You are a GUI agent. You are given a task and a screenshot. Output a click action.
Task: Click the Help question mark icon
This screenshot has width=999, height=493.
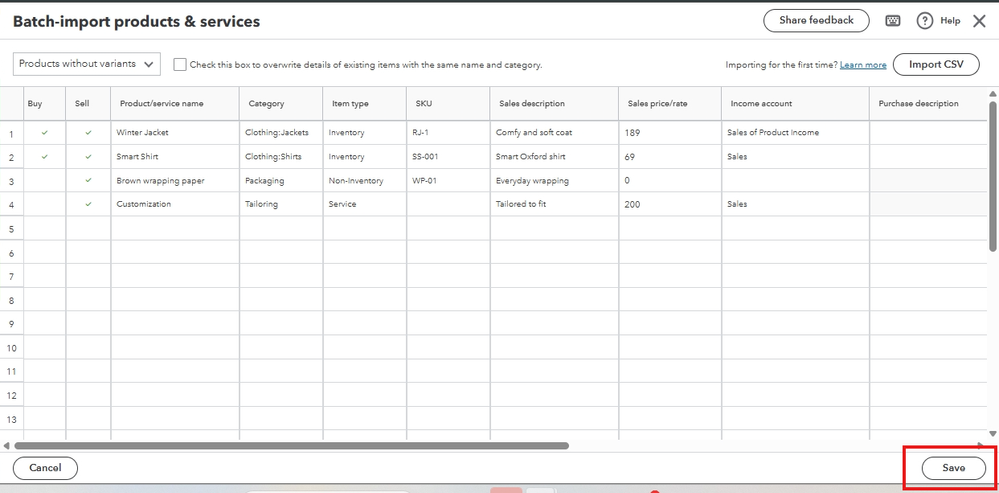click(924, 21)
